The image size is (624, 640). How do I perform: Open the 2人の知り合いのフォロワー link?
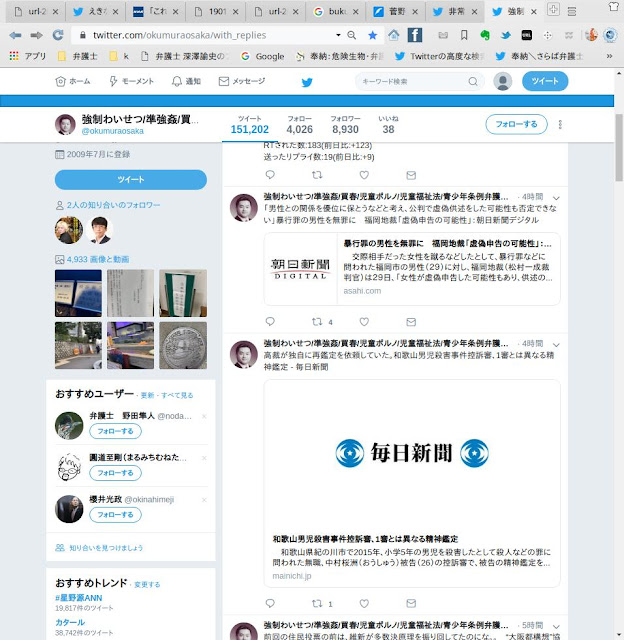pos(113,205)
